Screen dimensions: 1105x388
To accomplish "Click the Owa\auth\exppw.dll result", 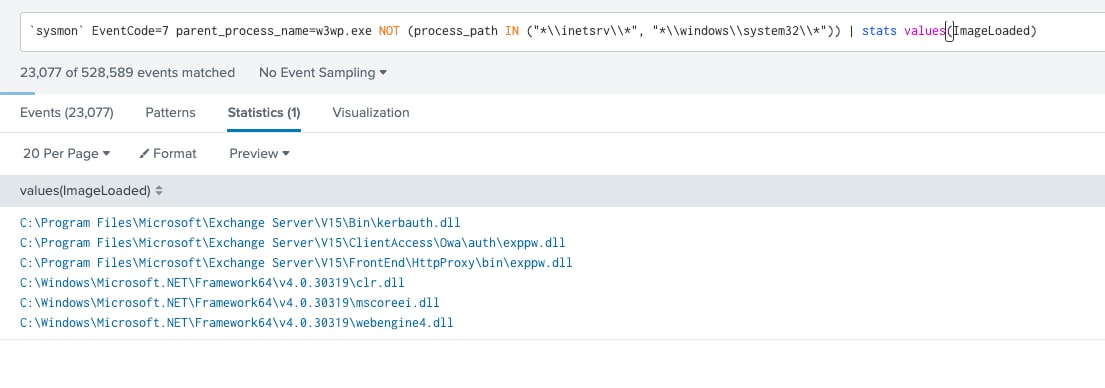I will pos(292,243).
